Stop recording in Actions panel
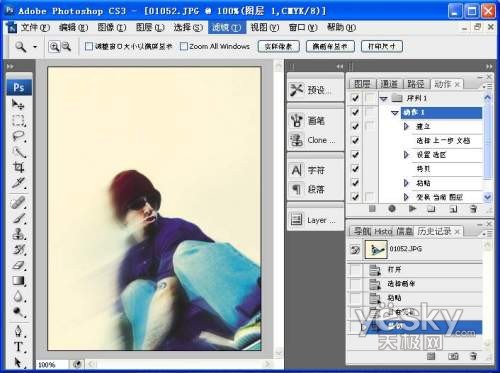The height and width of the screenshot is (373, 500). click(x=372, y=209)
